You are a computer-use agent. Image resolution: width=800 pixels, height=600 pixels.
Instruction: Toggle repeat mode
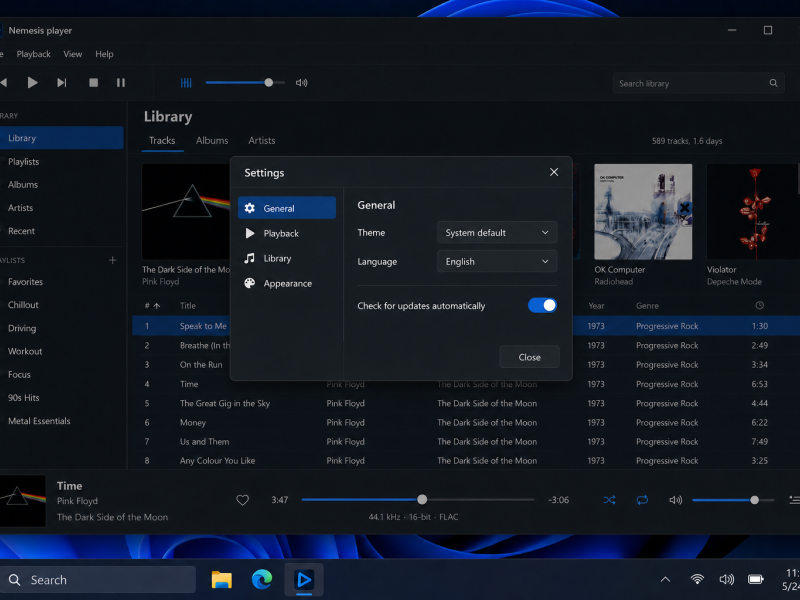click(642, 500)
